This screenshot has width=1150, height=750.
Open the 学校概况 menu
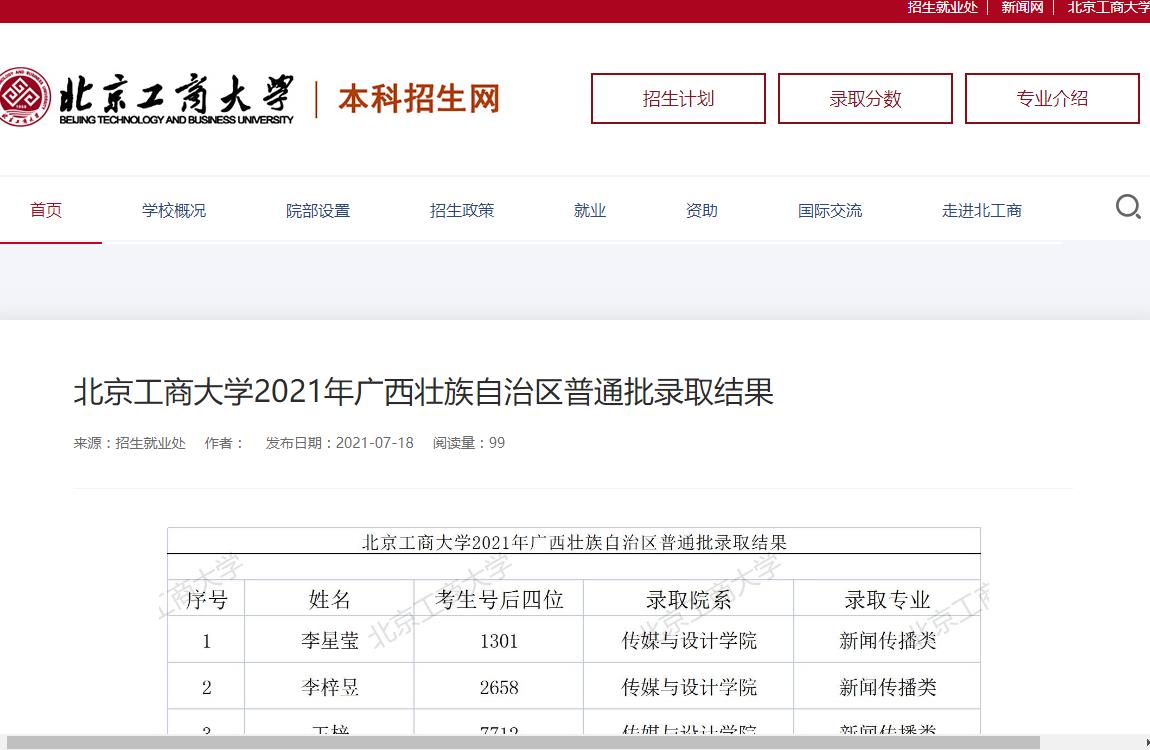click(174, 210)
